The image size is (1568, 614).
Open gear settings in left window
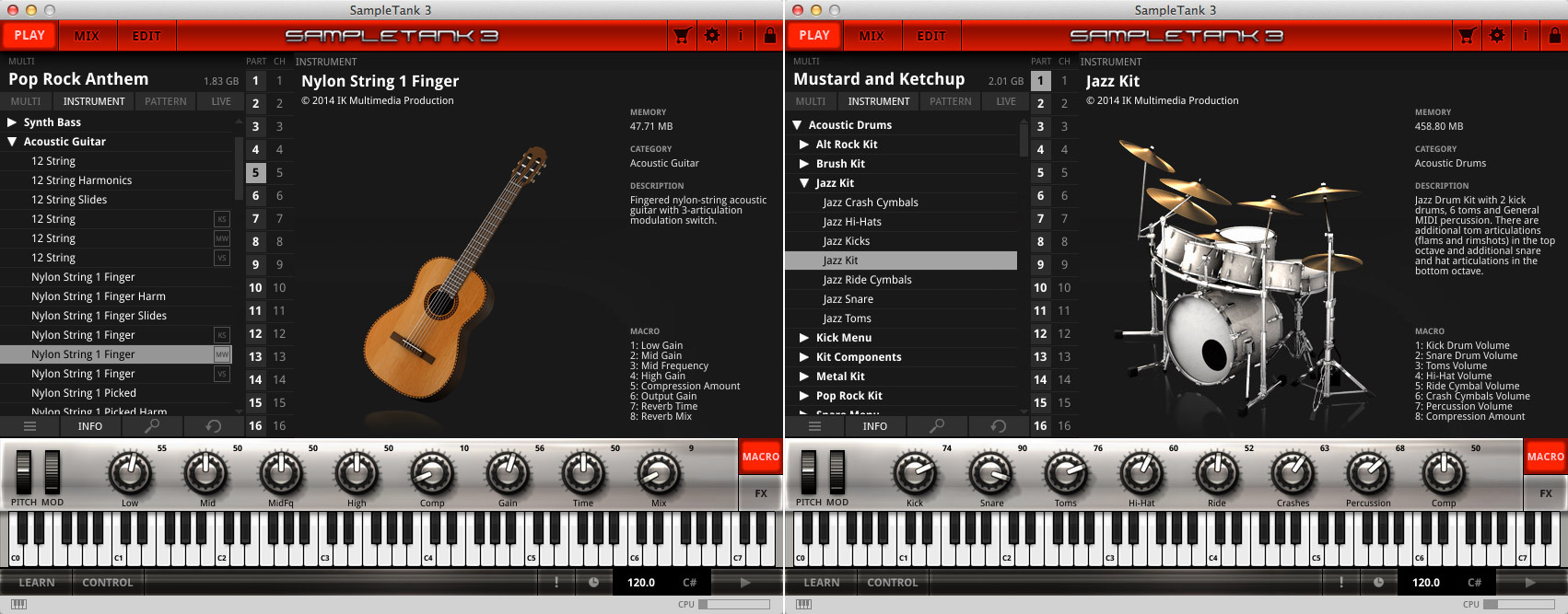712,36
